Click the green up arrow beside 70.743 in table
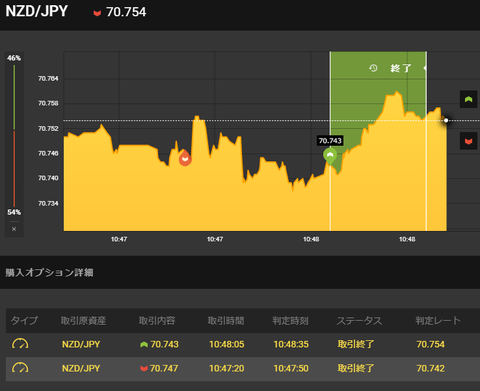The height and width of the screenshot is (391, 480). pyautogui.click(x=144, y=344)
